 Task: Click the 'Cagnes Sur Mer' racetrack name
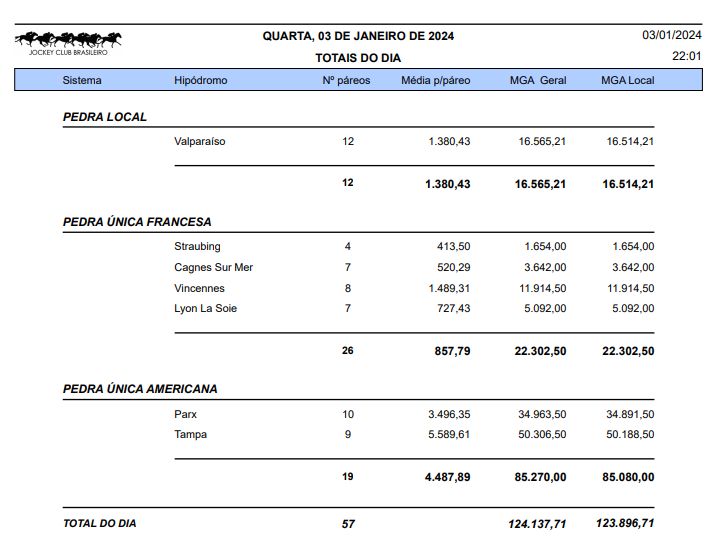click(213, 267)
